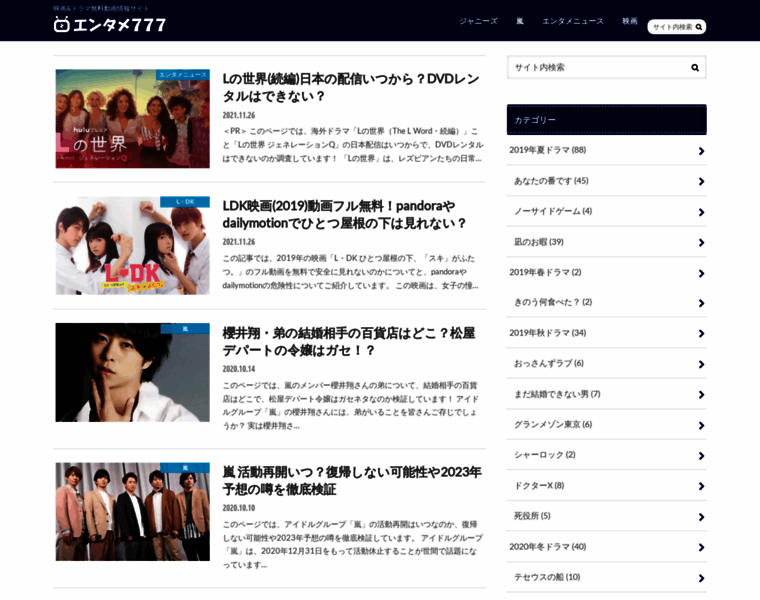Viewport: 760px width, 600px height.
Task: Open category きのう何食べた？ (2)
Action: [x=553, y=302]
